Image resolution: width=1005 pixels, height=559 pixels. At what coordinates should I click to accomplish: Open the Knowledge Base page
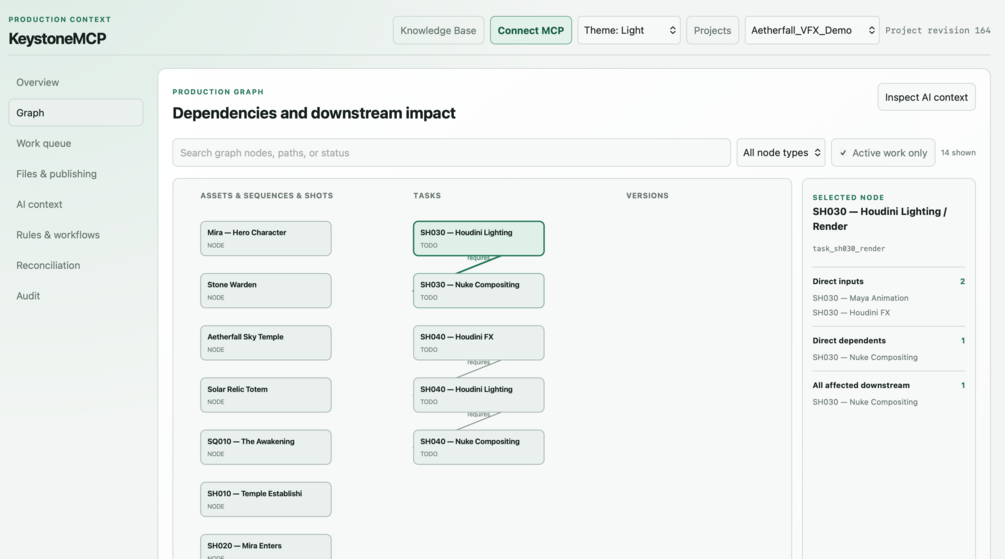(x=438, y=30)
